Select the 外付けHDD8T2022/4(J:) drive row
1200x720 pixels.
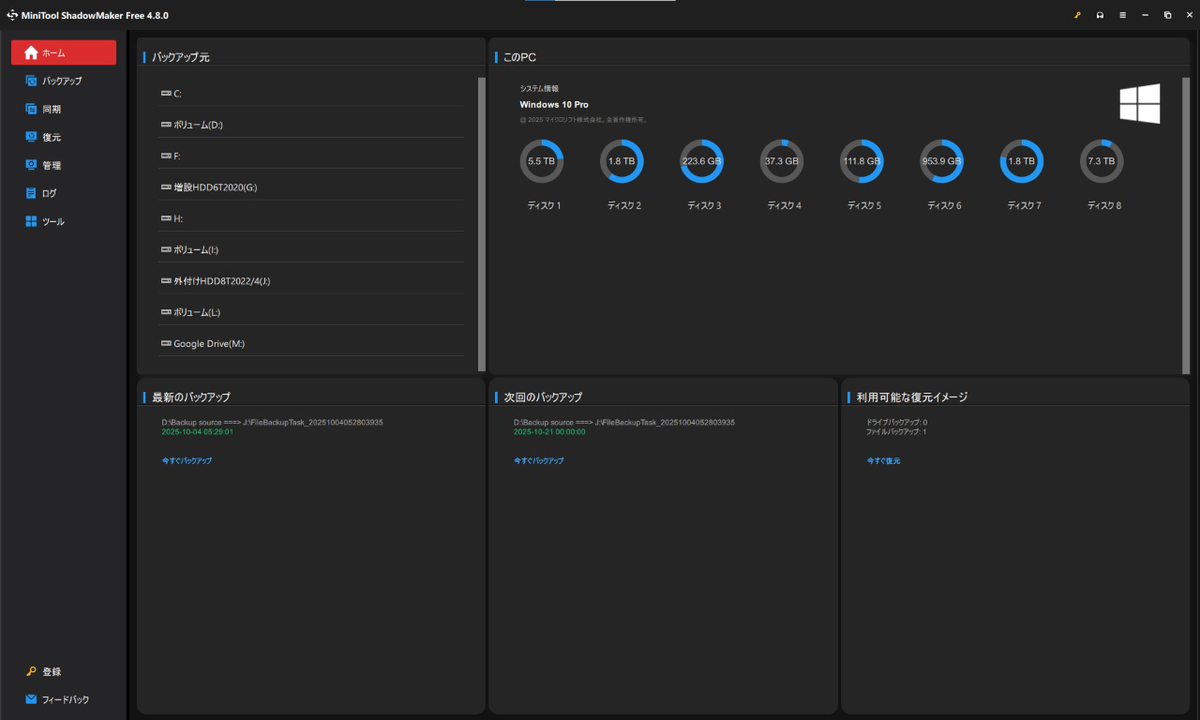tap(311, 281)
